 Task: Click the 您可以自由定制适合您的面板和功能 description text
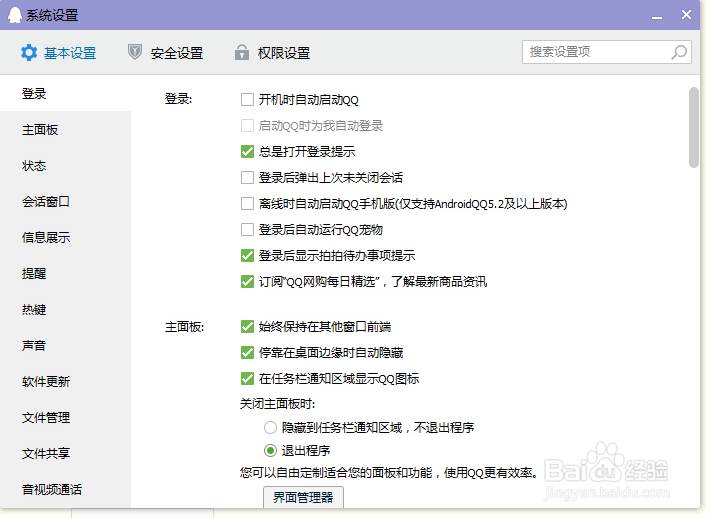click(390, 473)
